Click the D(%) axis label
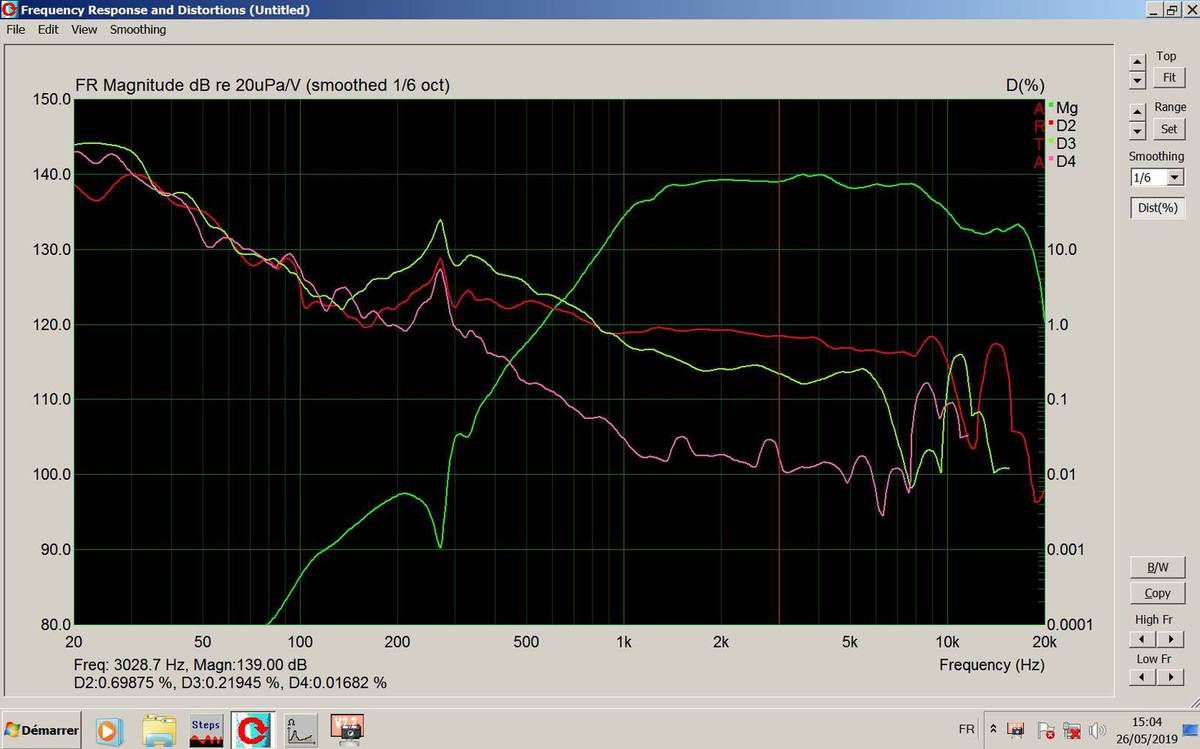This screenshot has height=749, width=1200. click(x=1025, y=86)
